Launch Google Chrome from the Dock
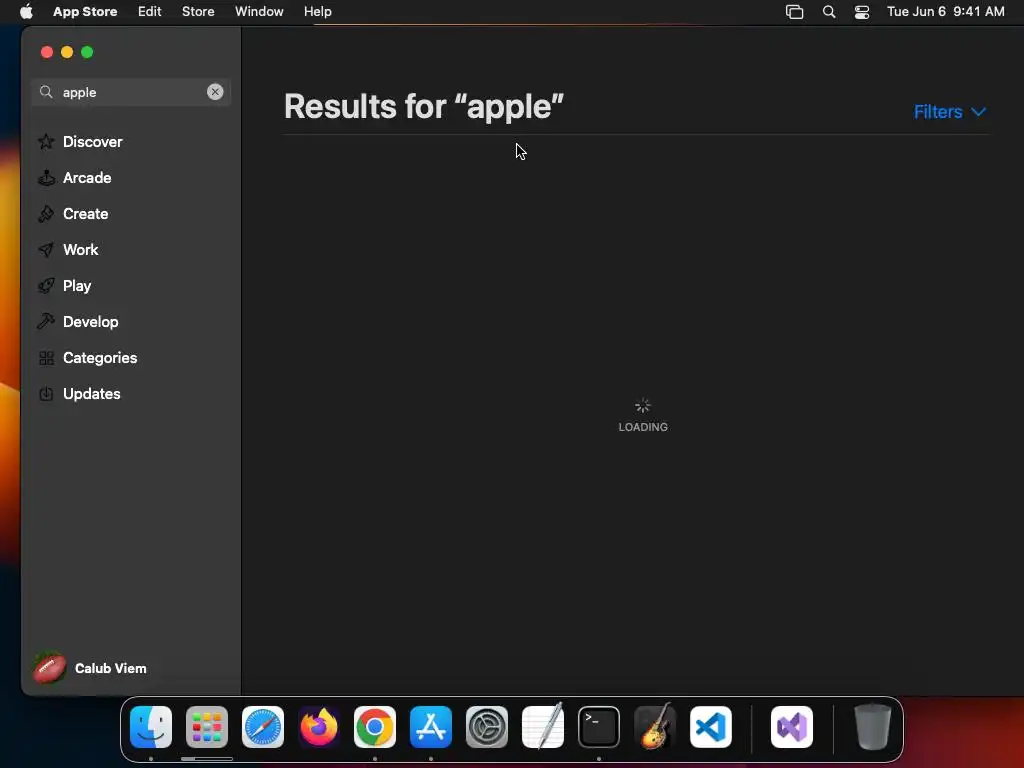Screen dimensions: 1024x768 375,727
